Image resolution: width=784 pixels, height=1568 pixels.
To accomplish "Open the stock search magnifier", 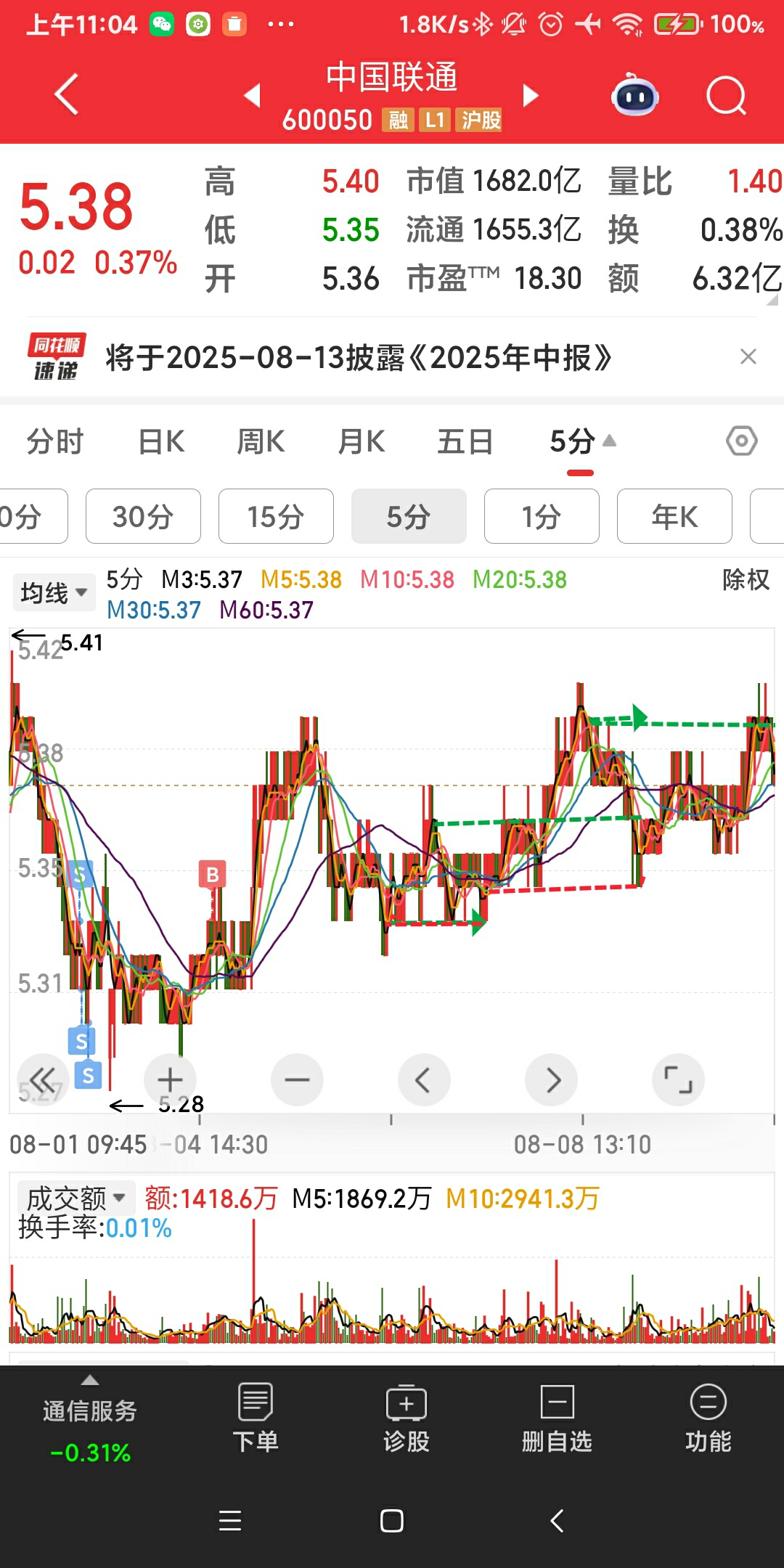I will (x=727, y=95).
